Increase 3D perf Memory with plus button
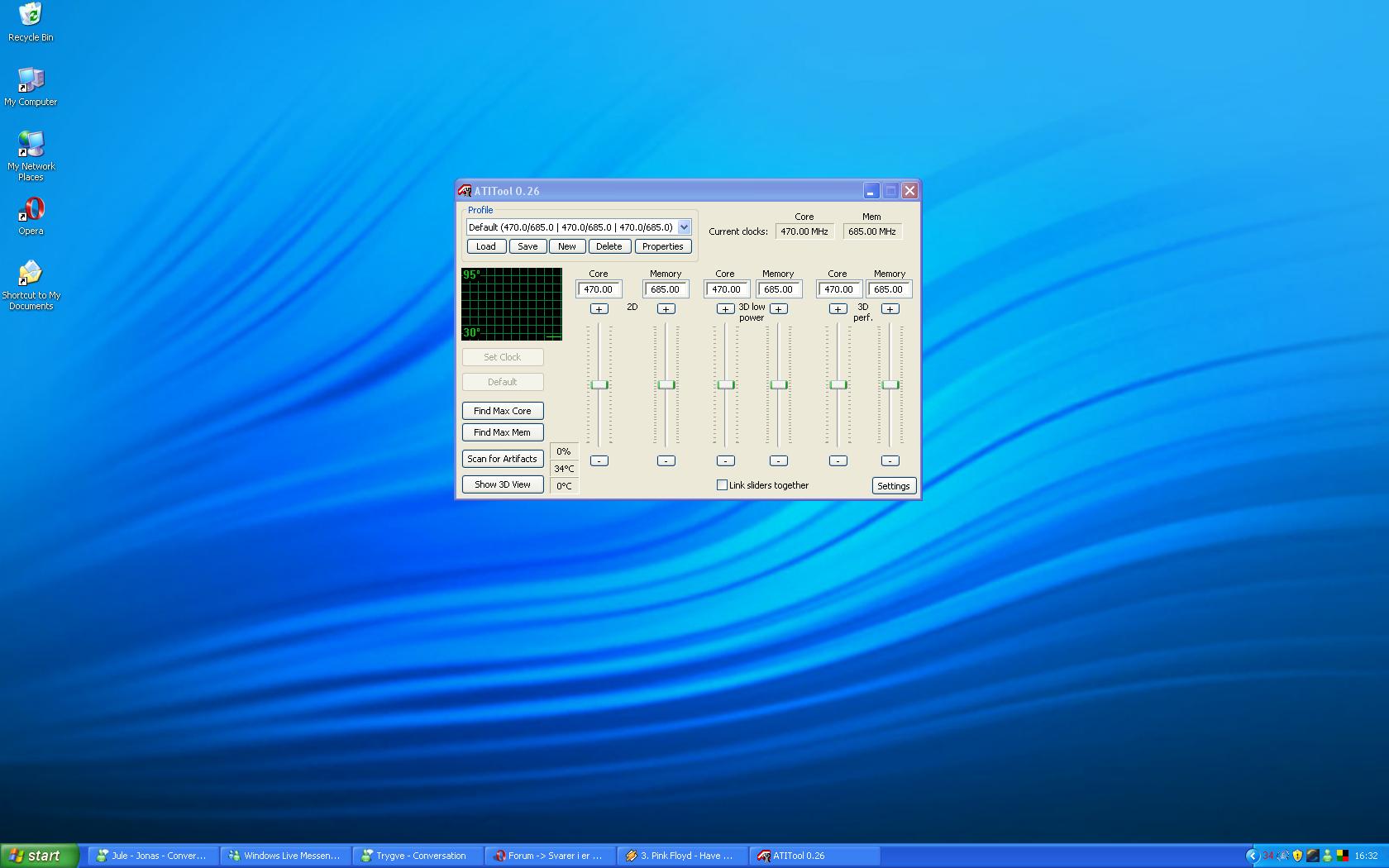1389x868 pixels. tap(890, 309)
